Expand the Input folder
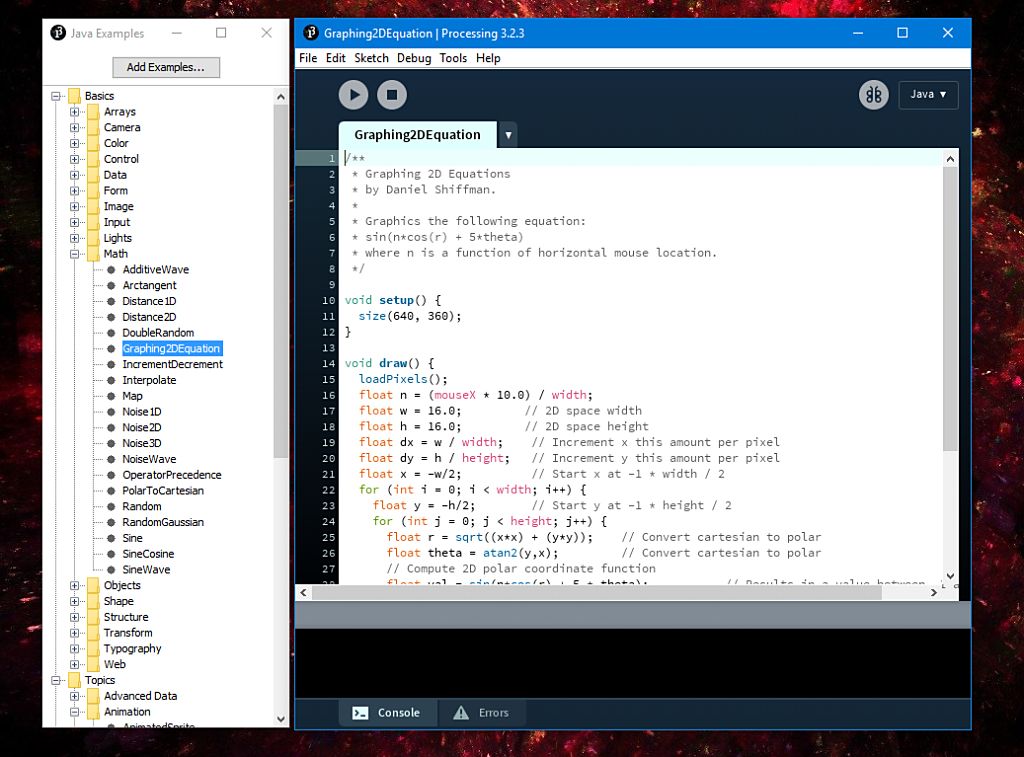 click(74, 222)
